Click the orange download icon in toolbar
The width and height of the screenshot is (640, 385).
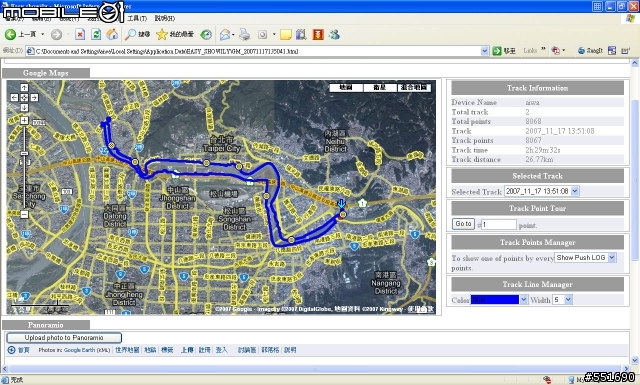[318, 35]
